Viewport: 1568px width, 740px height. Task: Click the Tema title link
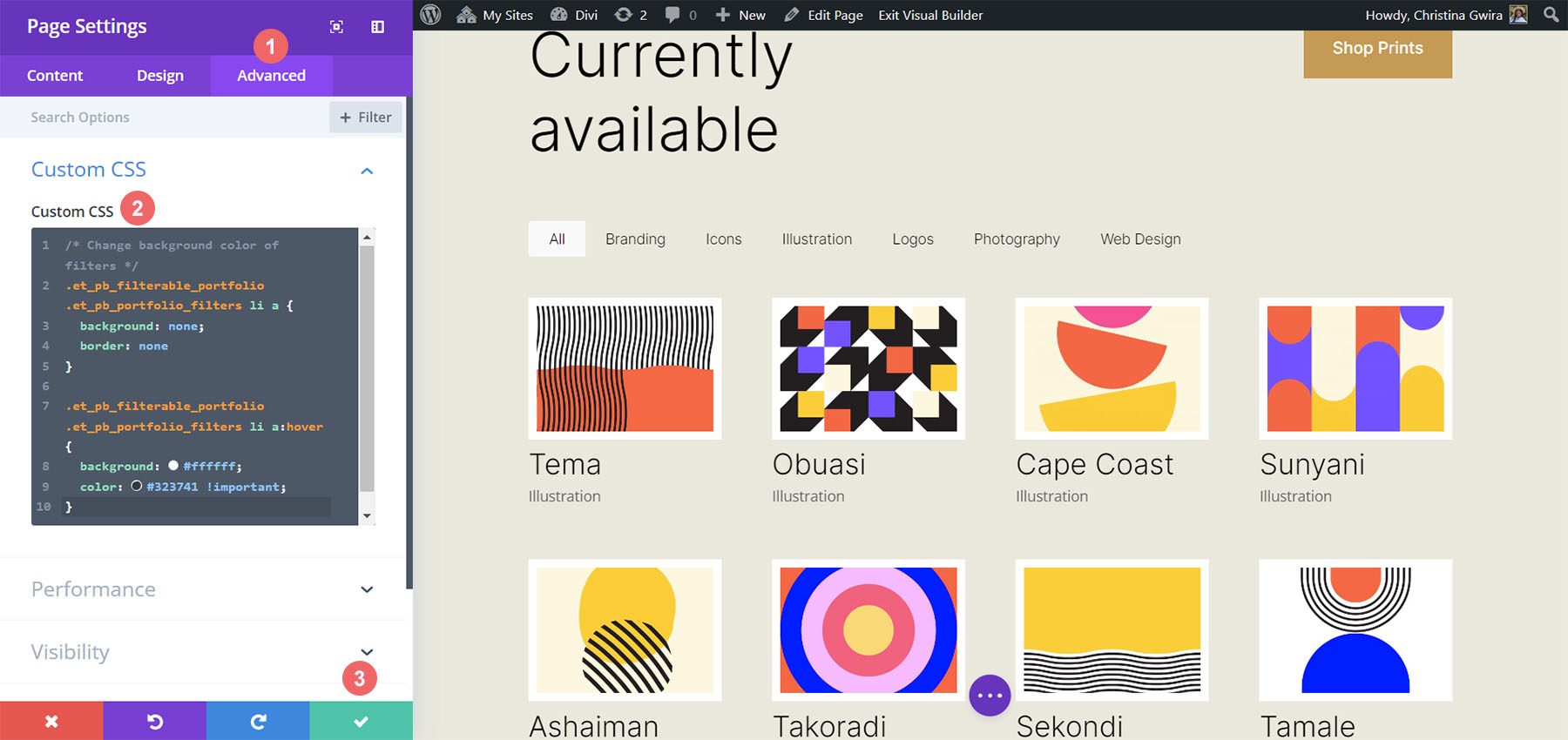point(565,465)
